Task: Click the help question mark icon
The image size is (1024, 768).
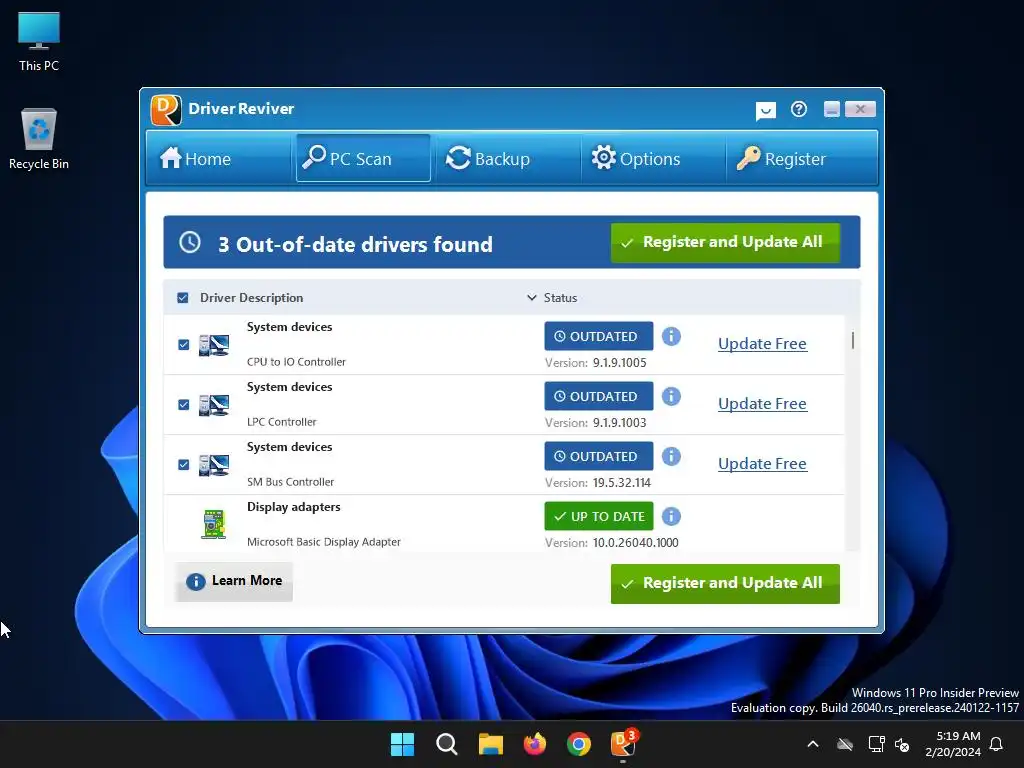Action: point(799,109)
